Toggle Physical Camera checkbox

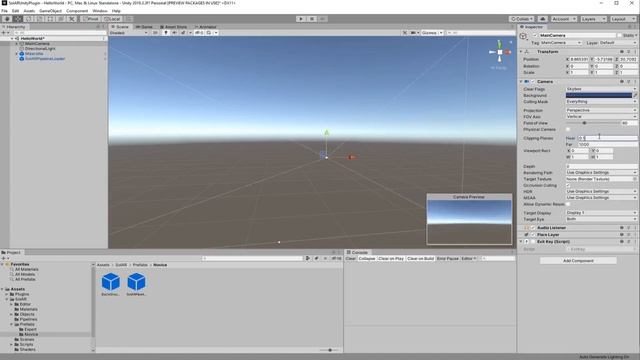568,129
